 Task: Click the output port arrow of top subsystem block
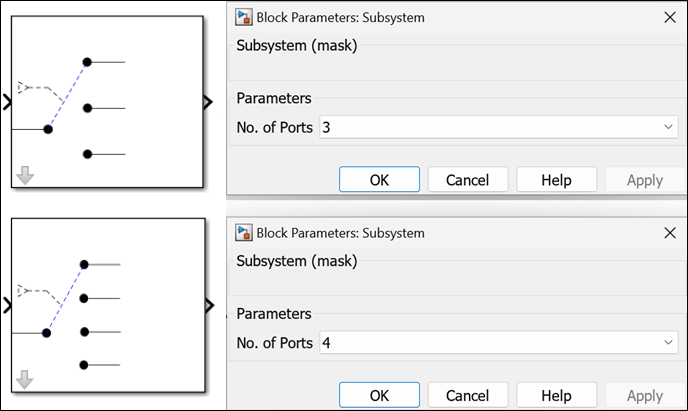click(207, 102)
